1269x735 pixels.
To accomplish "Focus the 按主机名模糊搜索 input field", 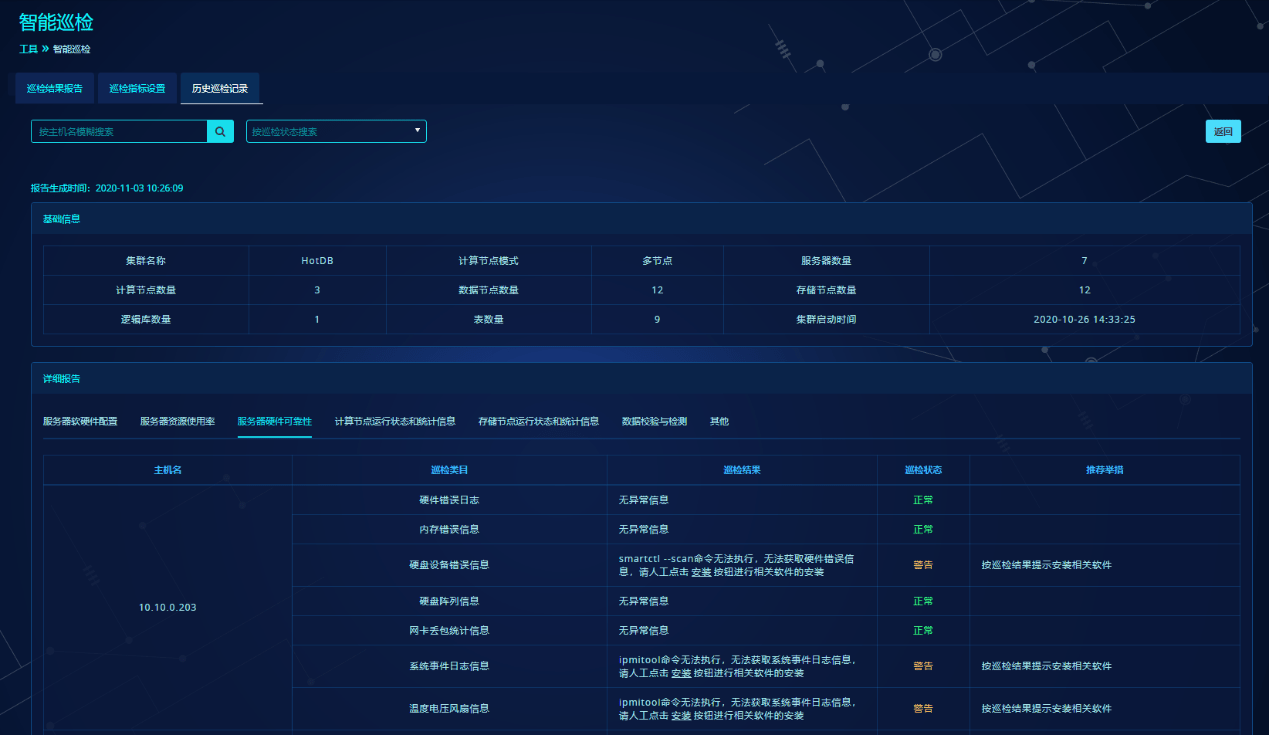I will [119, 131].
